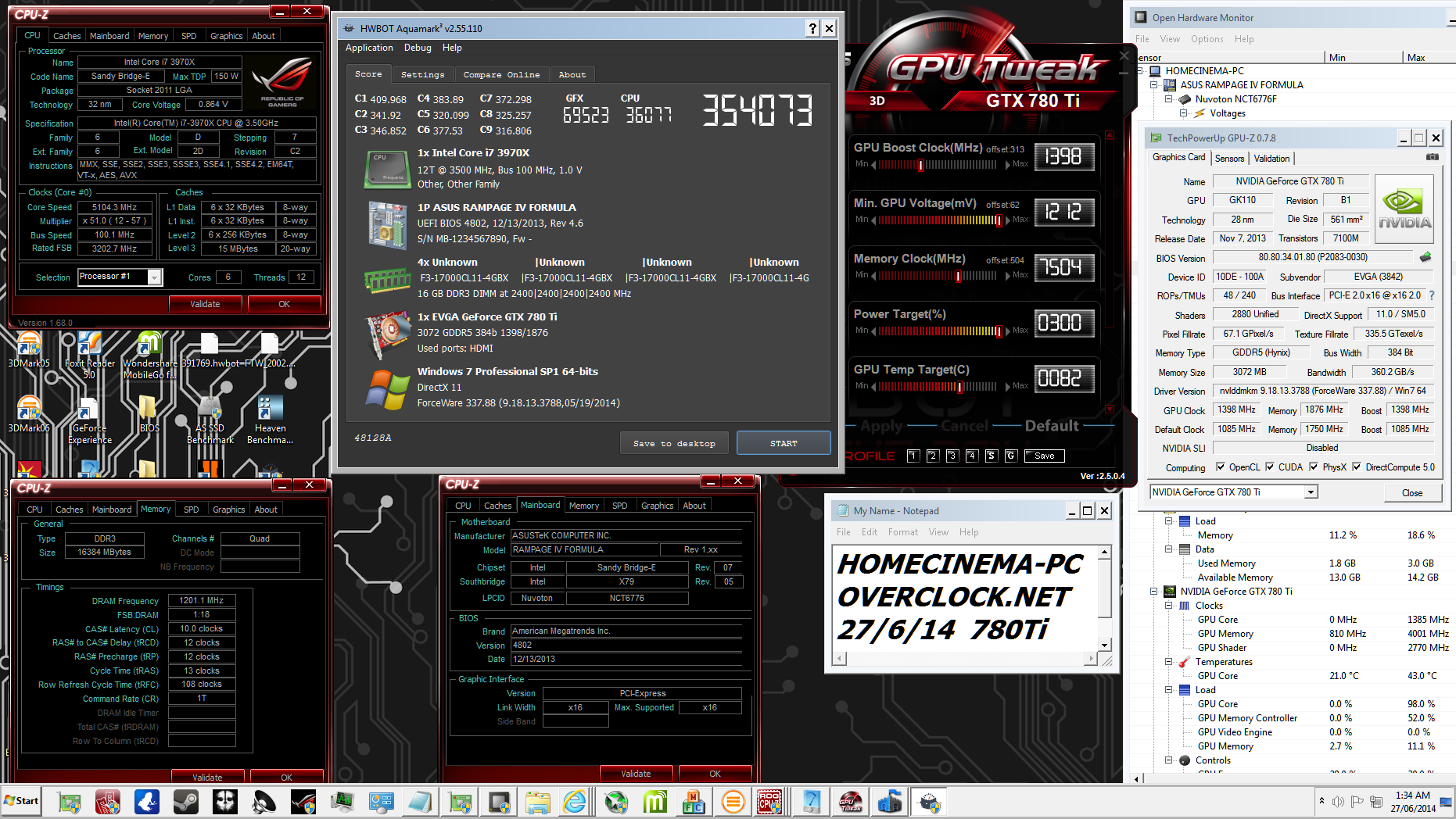1456x819 pixels.
Task: Select GPU Tweak profile 1
Action: [x=913, y=456]
